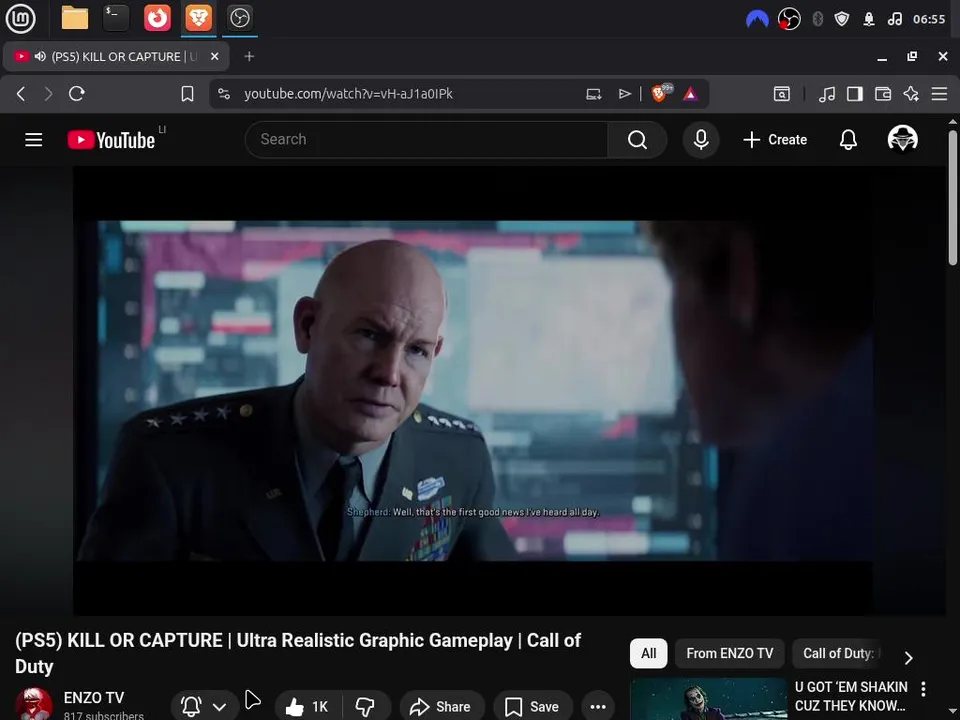Click the Share button

click(442, 707)
